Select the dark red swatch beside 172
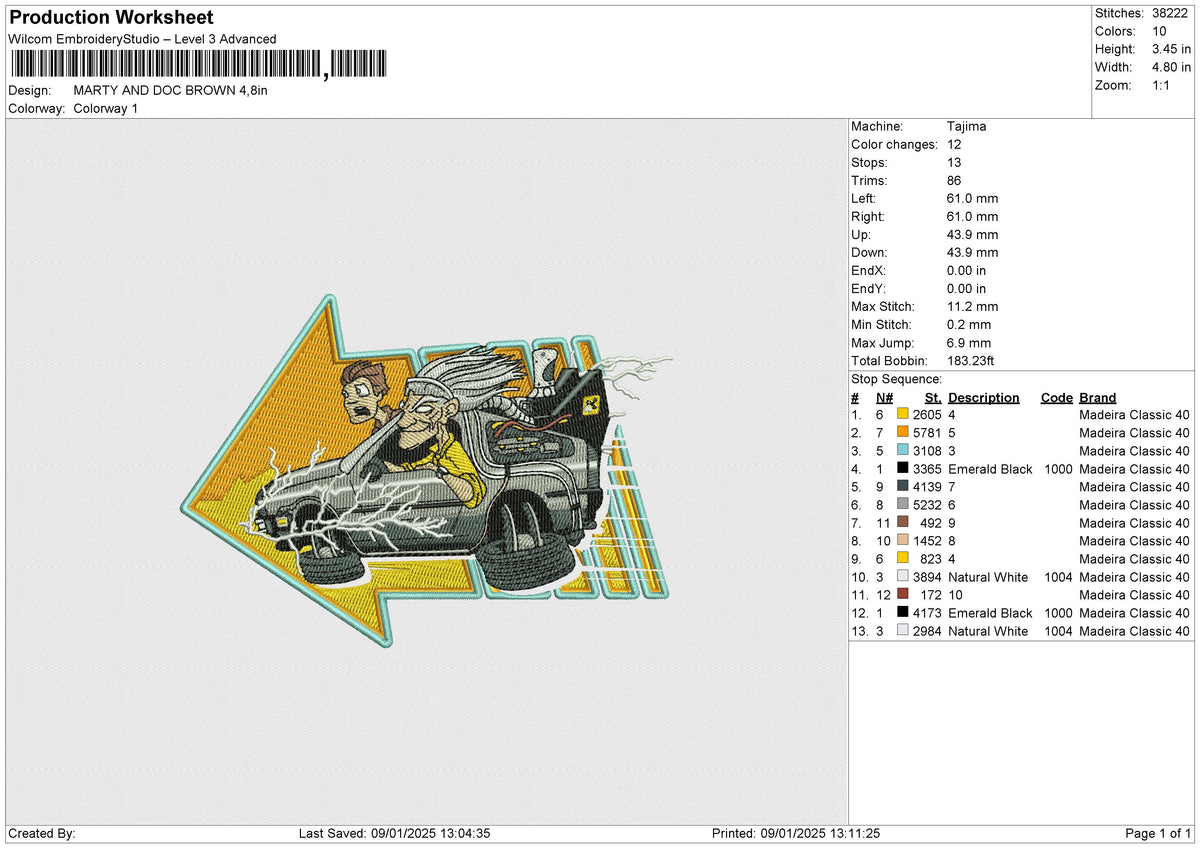 tap(903, 595)
